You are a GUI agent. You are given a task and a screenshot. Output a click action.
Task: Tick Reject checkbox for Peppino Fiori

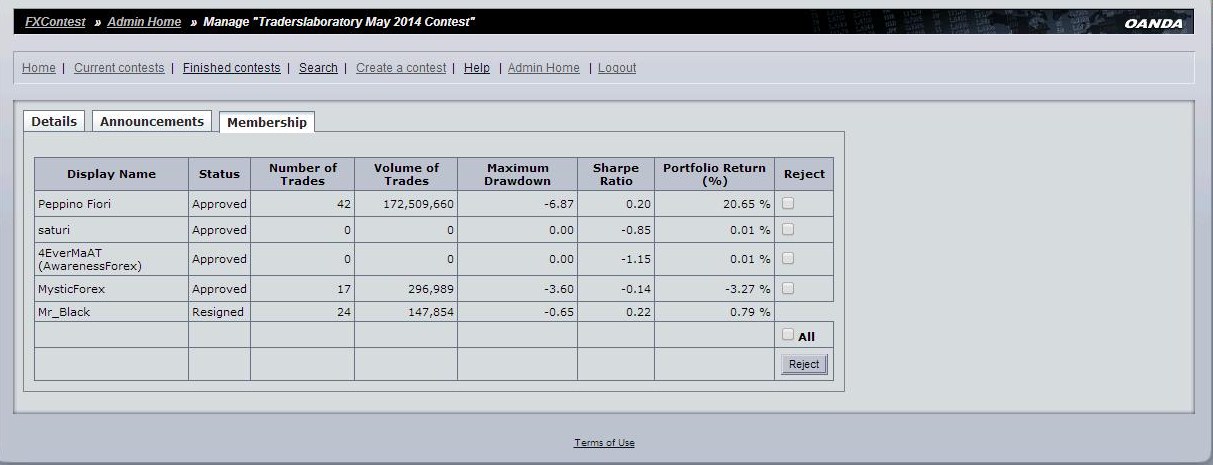tap(788, 203)
